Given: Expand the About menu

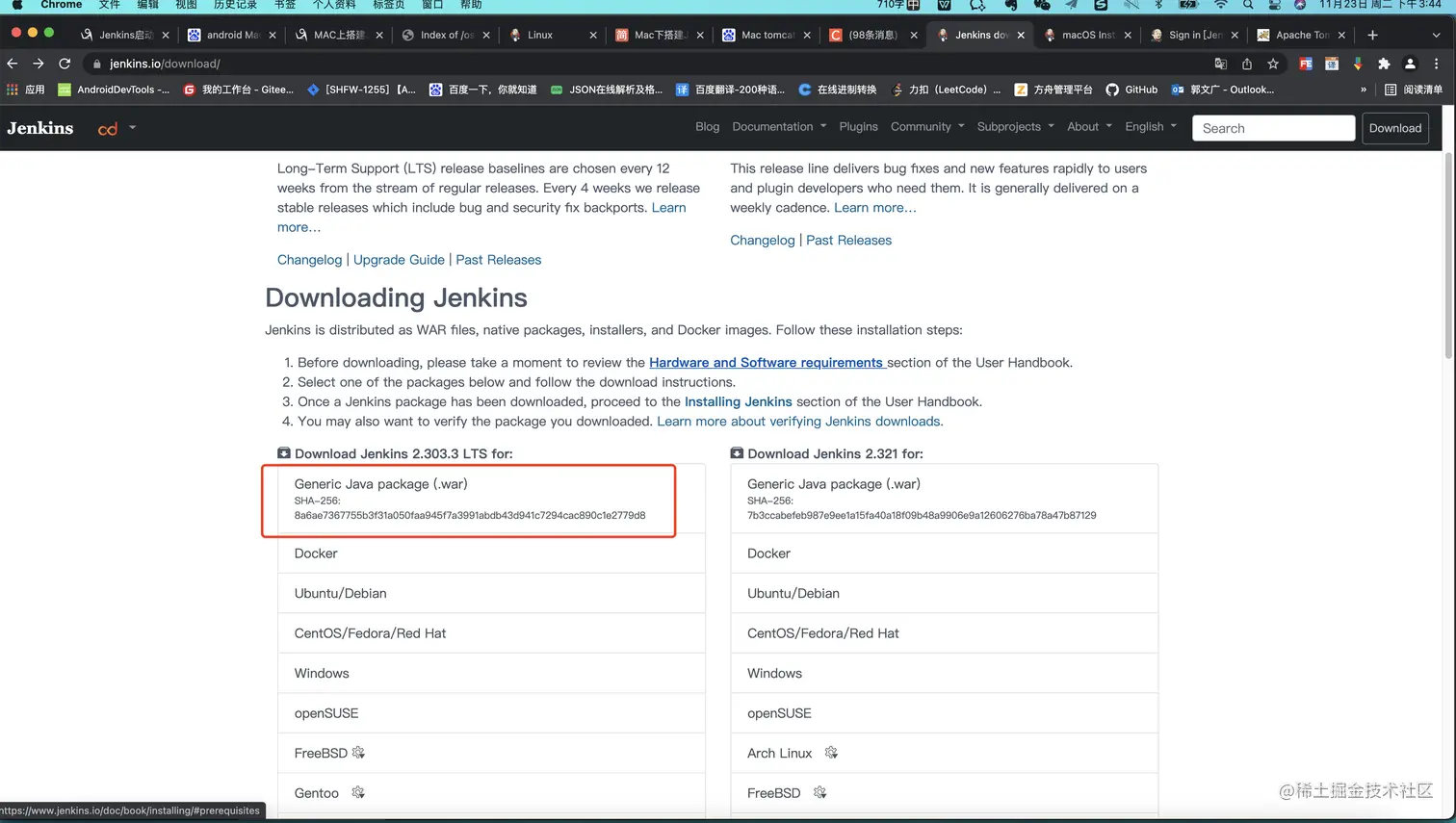Looking at the screenshot, I should pos(1089,127).
